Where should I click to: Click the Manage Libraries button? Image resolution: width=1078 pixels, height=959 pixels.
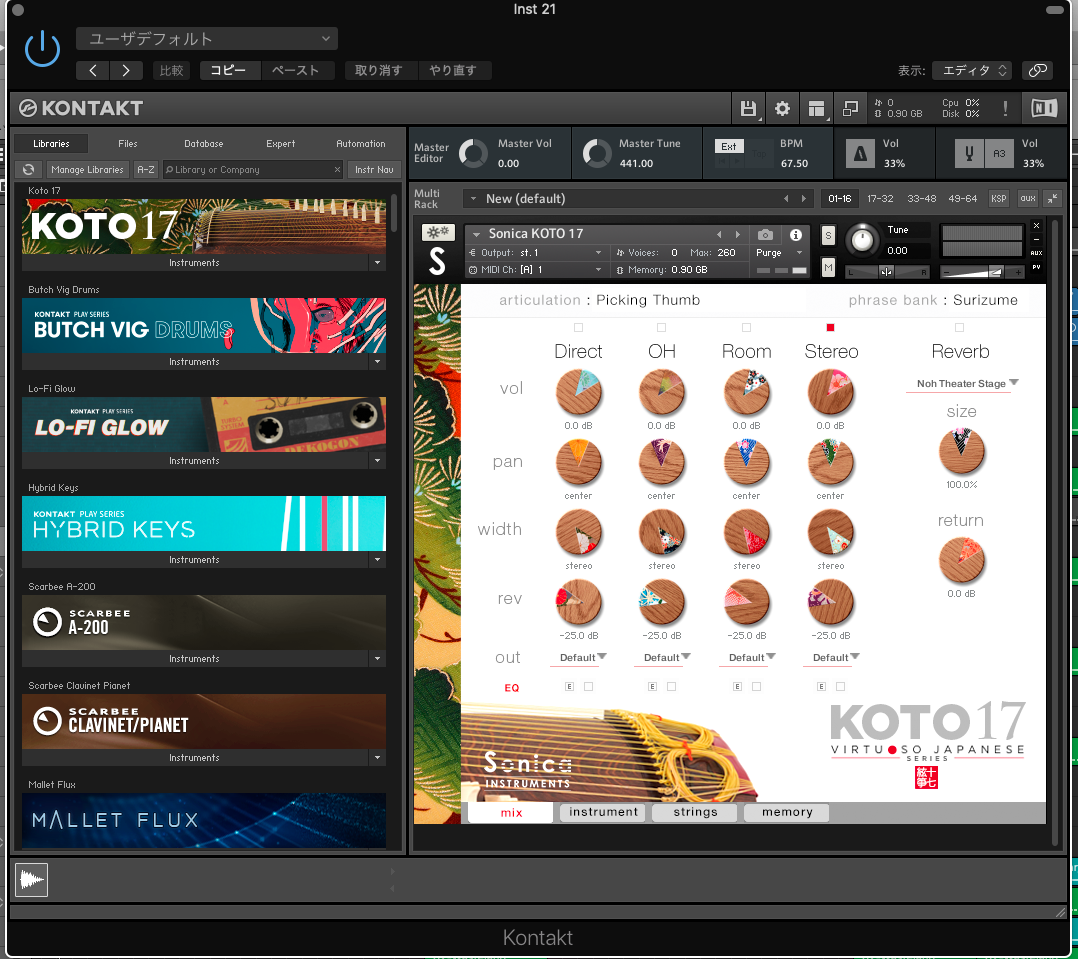[87, 170]
